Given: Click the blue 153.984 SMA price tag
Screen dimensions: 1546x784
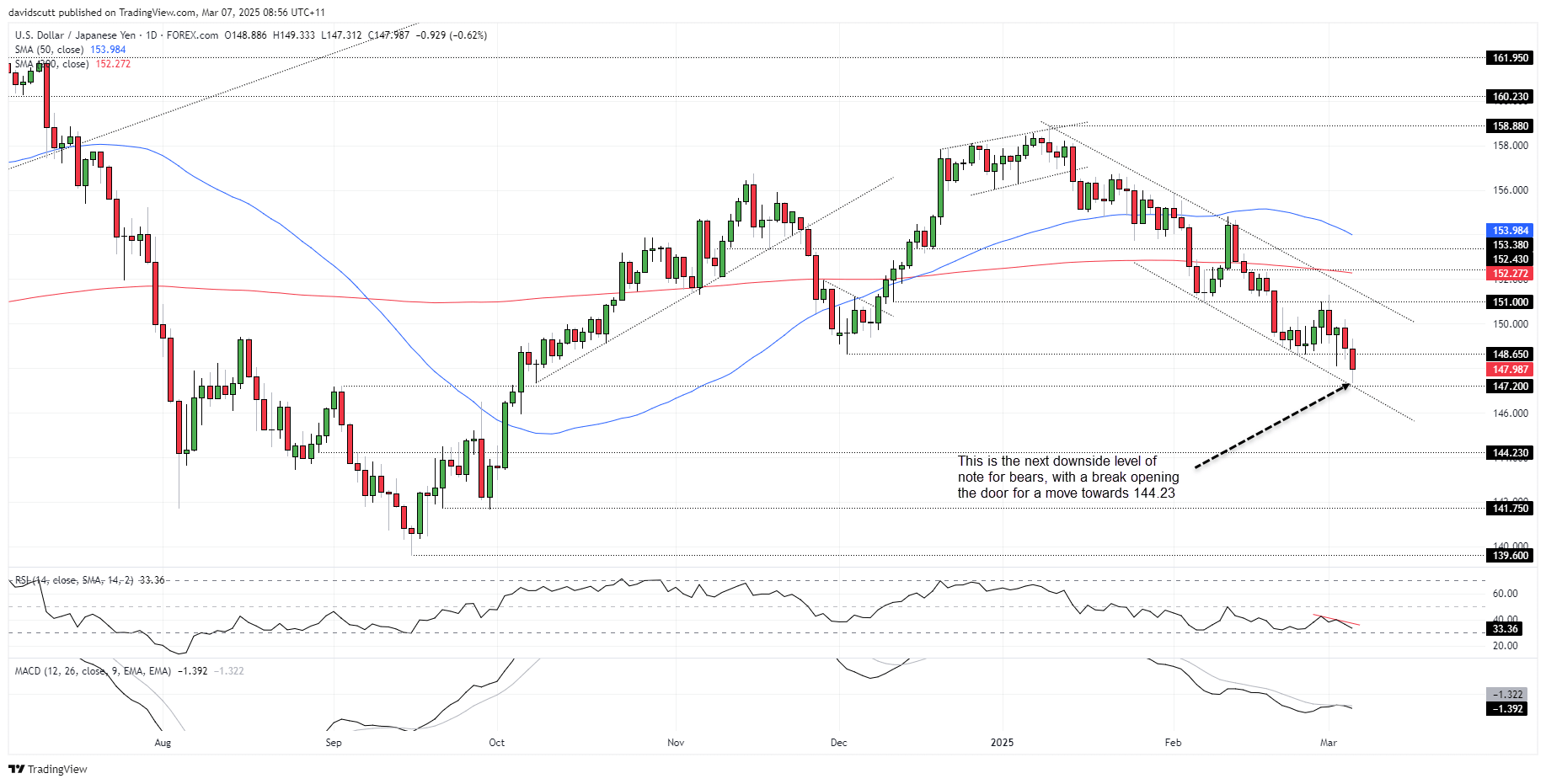Looking at the screenshot, I should (1510, 231).
